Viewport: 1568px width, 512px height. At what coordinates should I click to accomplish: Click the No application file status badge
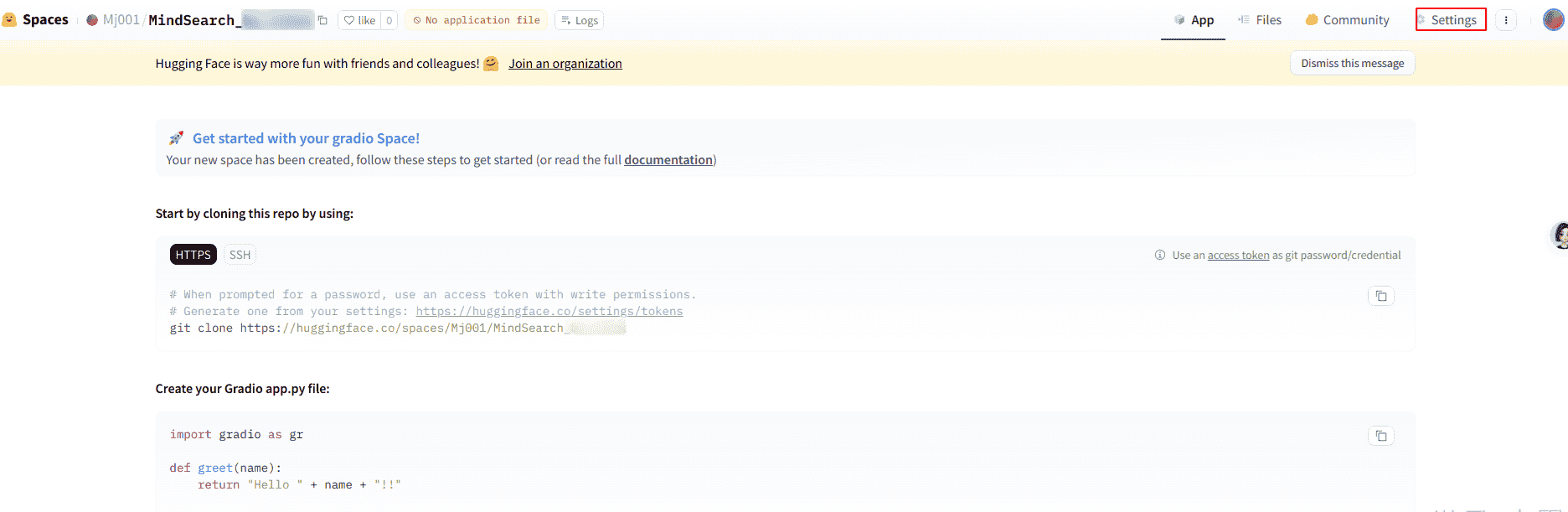(x=476, y=20)
